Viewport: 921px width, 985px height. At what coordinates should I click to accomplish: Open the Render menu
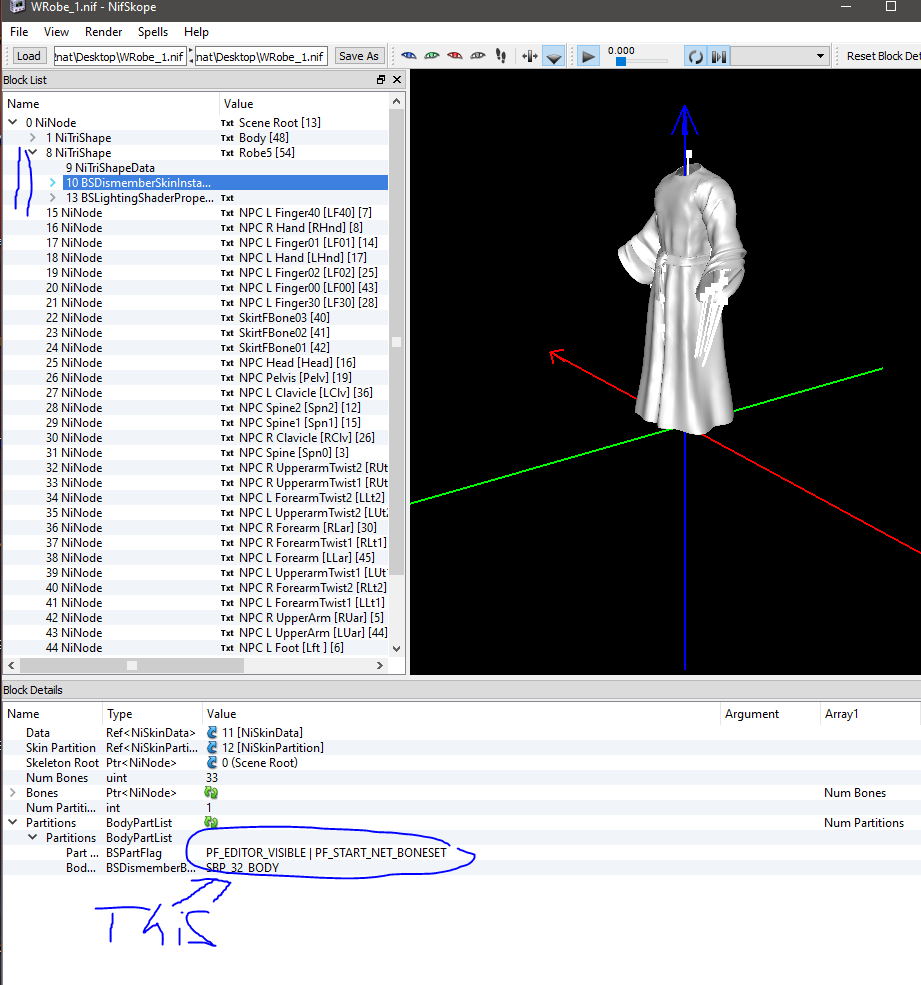[104, 31]
